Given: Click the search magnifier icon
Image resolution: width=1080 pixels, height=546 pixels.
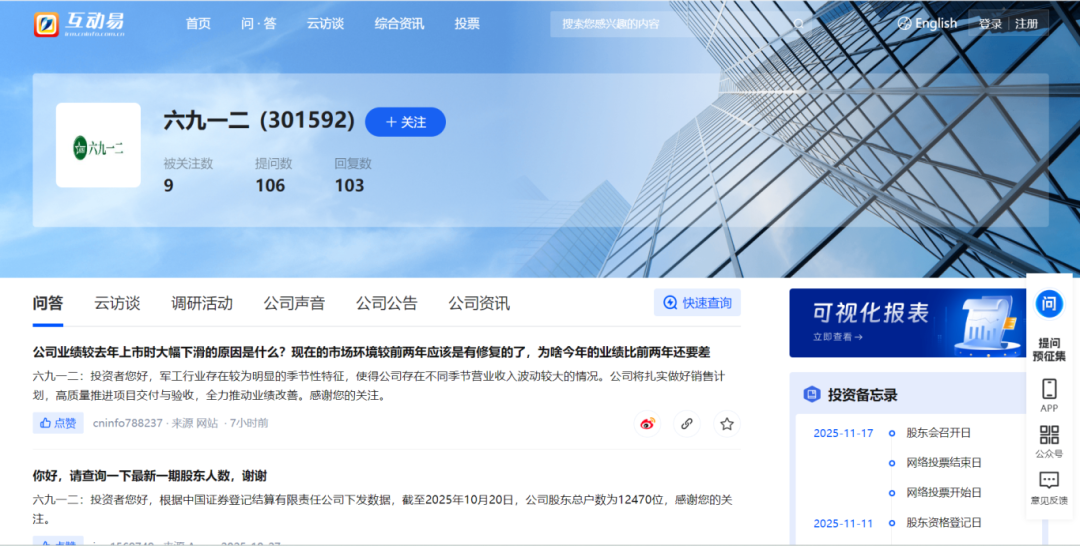Looking at the screenshot, I should [x=799, y=24].
